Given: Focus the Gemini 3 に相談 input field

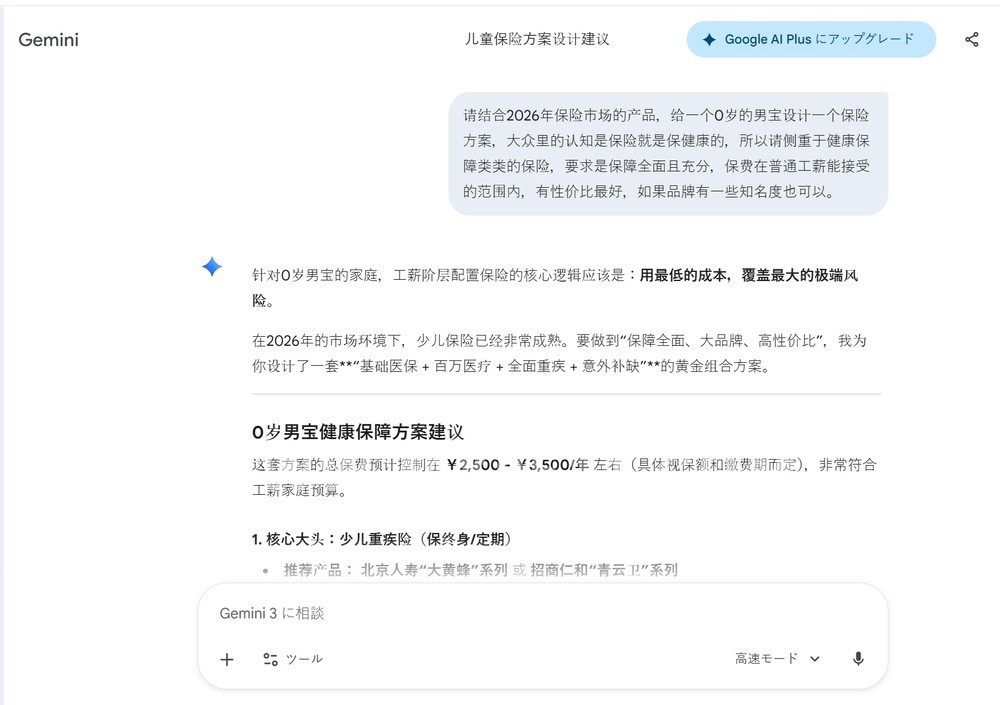Looking at the screenshot, I should tap(540, 613).
